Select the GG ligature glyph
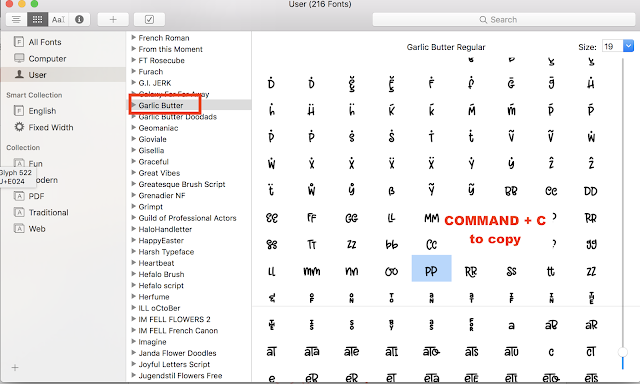Viewport: 640px width, 384px height. pyautogui.click(x=351, y=218)
